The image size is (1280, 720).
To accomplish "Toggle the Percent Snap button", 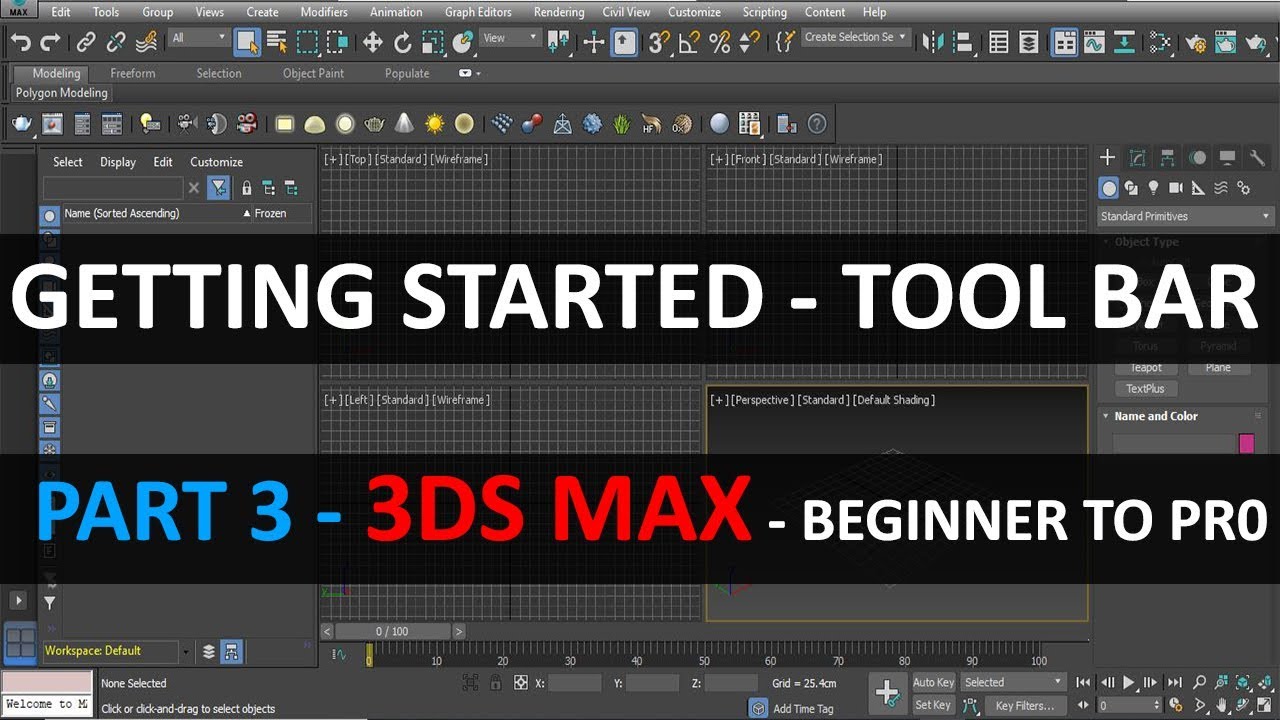I will point(719,42).
